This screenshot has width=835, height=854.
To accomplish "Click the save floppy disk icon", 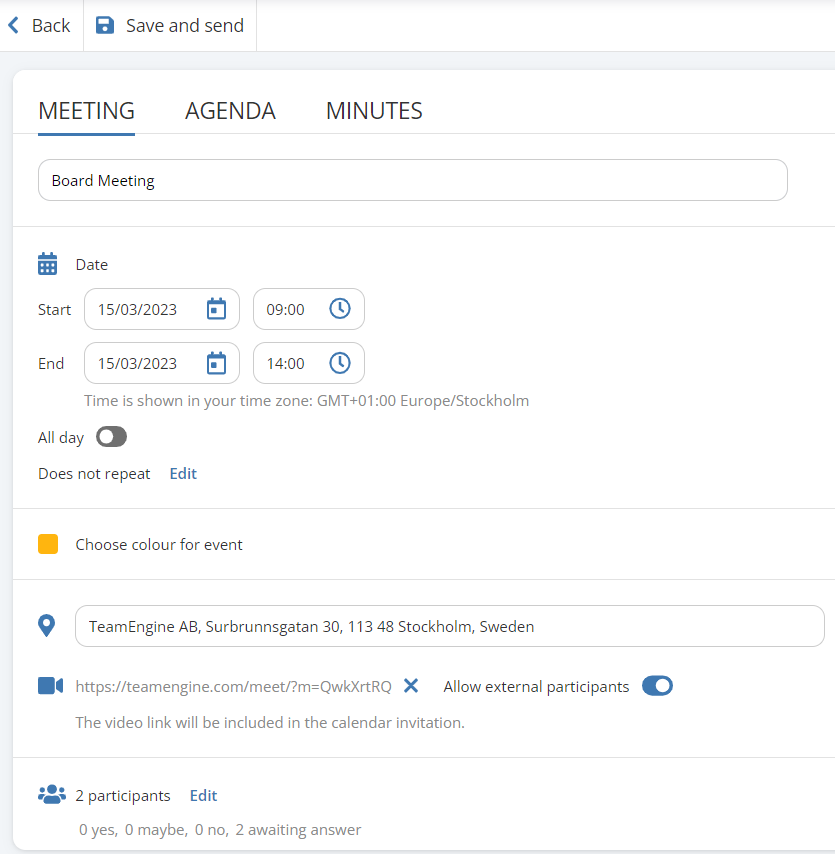I will (105, 26).
